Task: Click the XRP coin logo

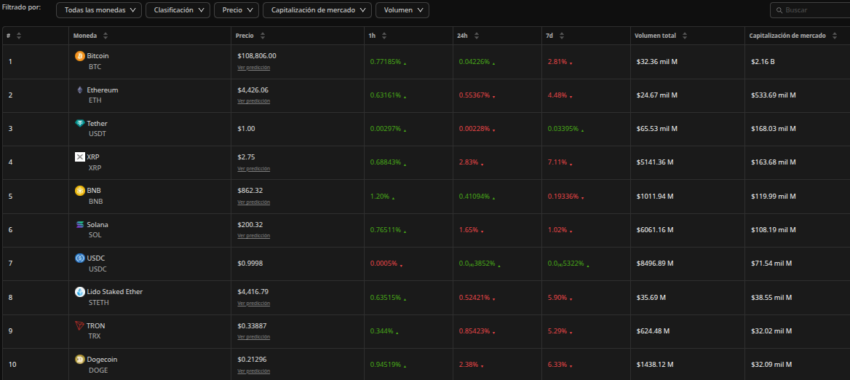Action: pos(80,157)
